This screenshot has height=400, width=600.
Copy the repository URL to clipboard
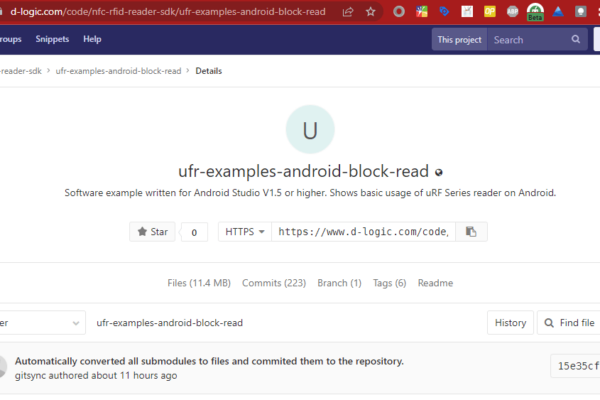471,232
